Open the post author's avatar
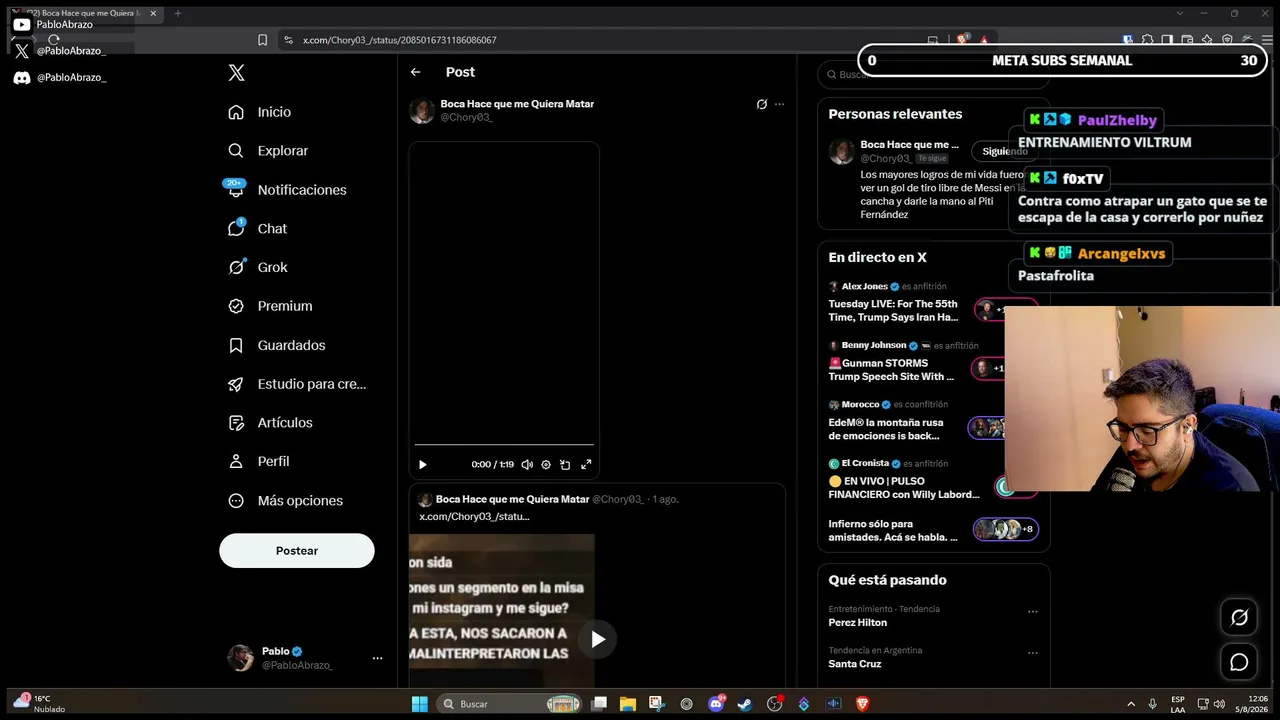The image size is (1280, 720). 422,111
